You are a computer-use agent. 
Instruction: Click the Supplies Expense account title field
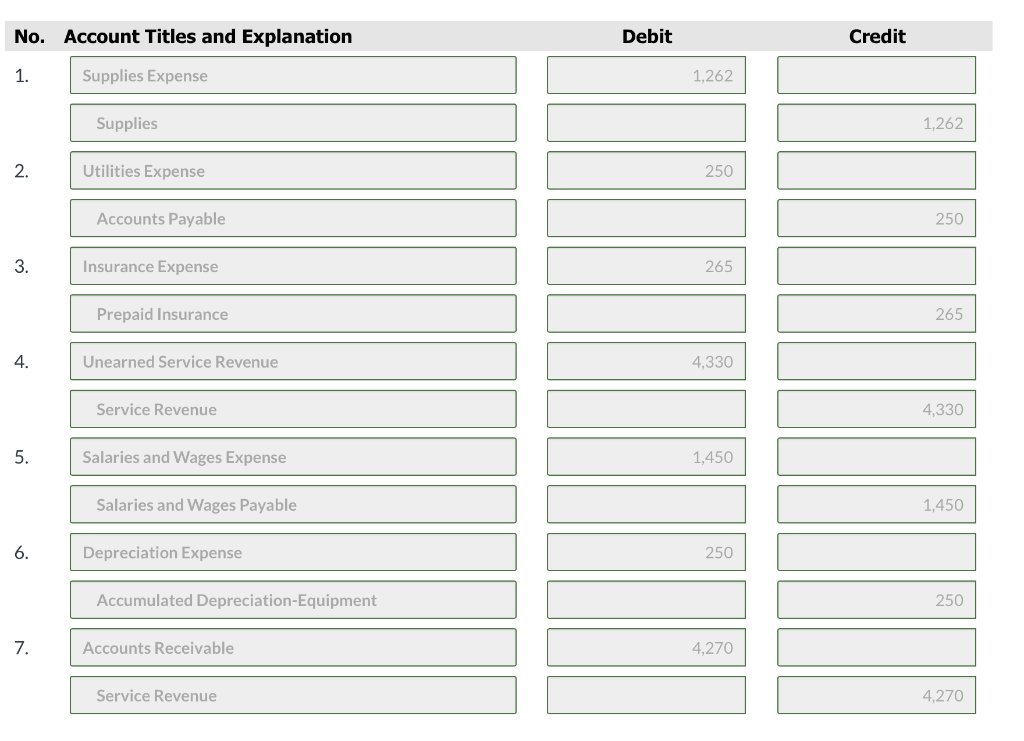[292, 74]
